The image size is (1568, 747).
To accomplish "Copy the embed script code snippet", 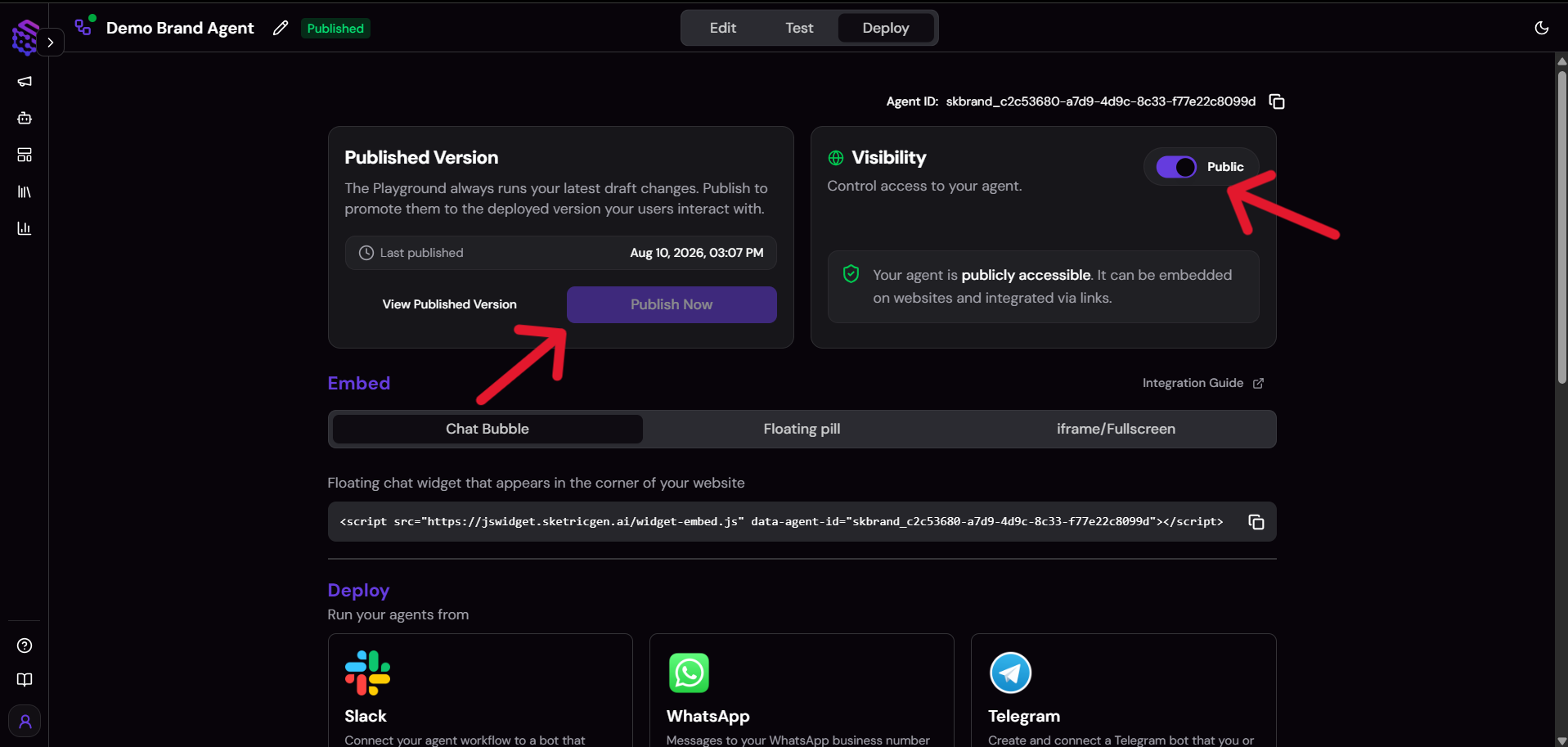I will pyautogui.click(x=1256, y=522).
